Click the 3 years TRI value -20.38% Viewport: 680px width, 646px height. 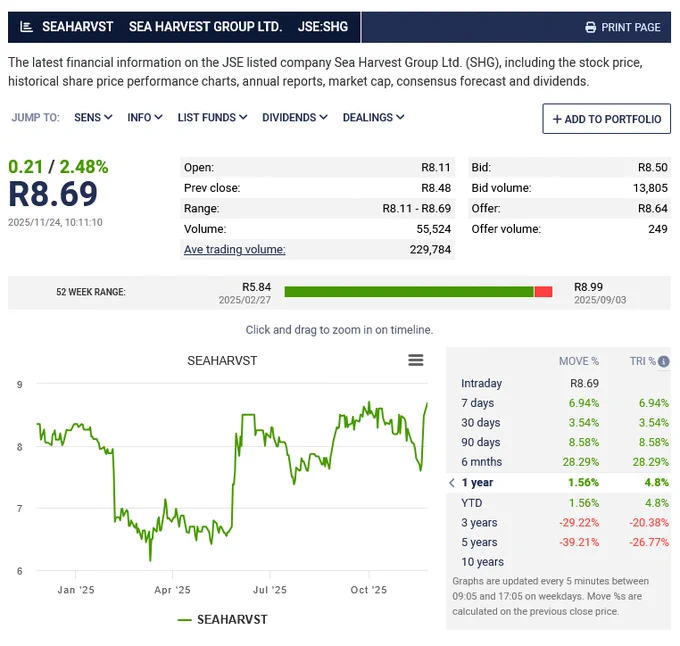pyautogui.click(x=649, y=522)
